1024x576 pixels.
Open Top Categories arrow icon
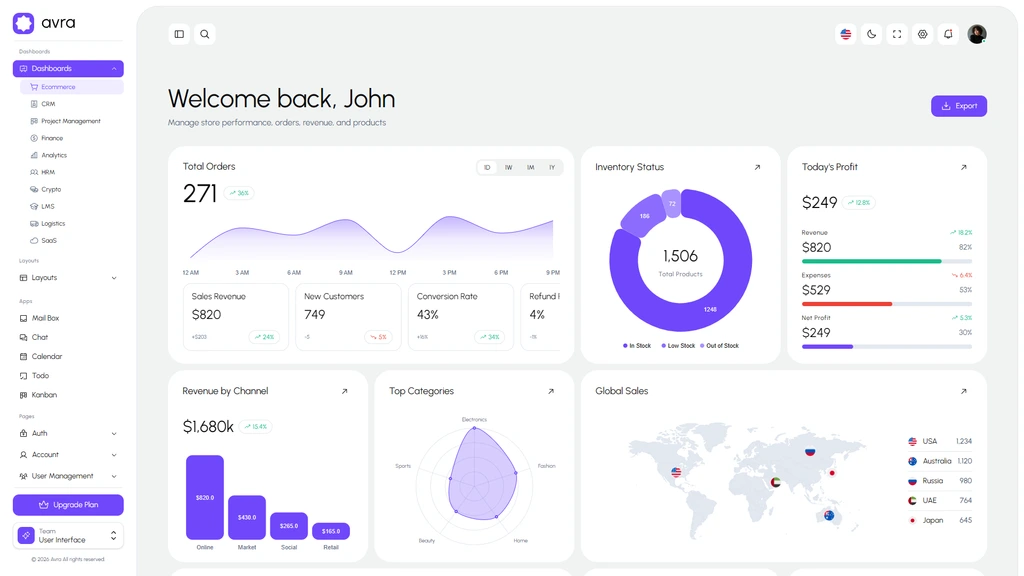point(551,391)
